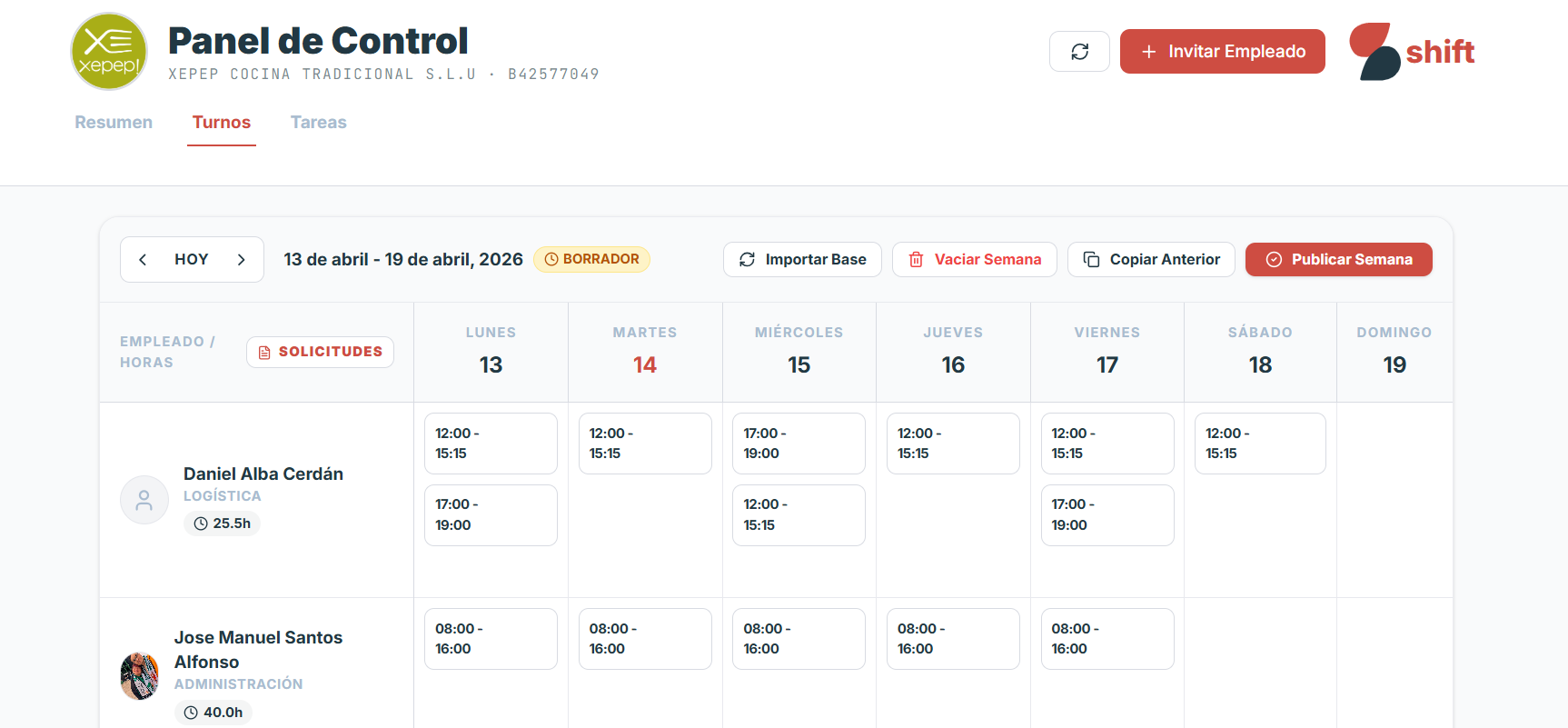Switch to the Tareas tab

[x=319, y=123]
